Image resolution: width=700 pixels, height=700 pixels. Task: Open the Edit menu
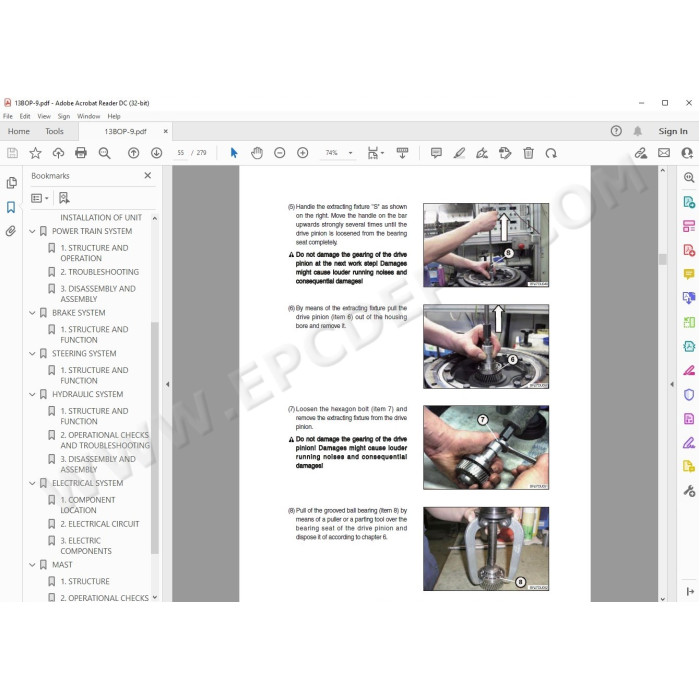[25, 116]
